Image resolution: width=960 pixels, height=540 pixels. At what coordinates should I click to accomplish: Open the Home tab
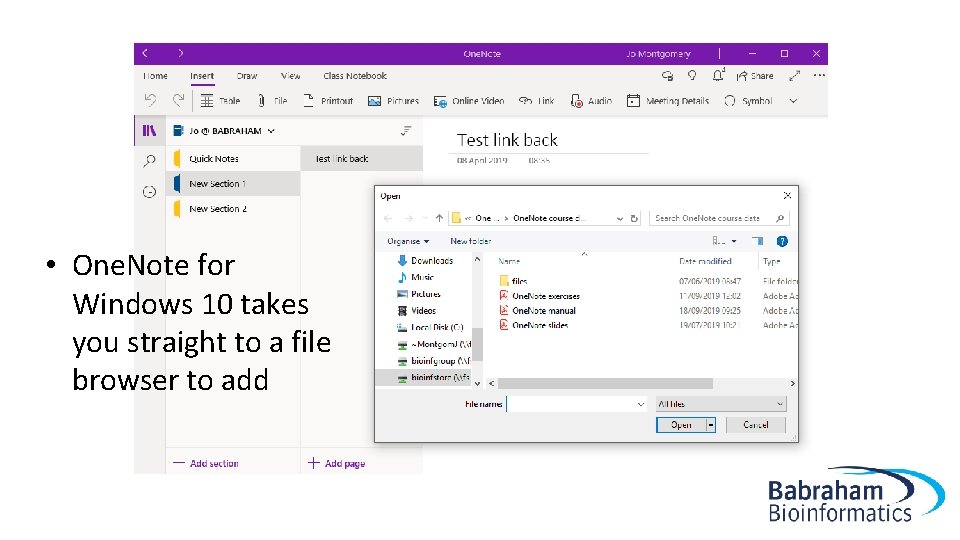(x=156, y=76)
